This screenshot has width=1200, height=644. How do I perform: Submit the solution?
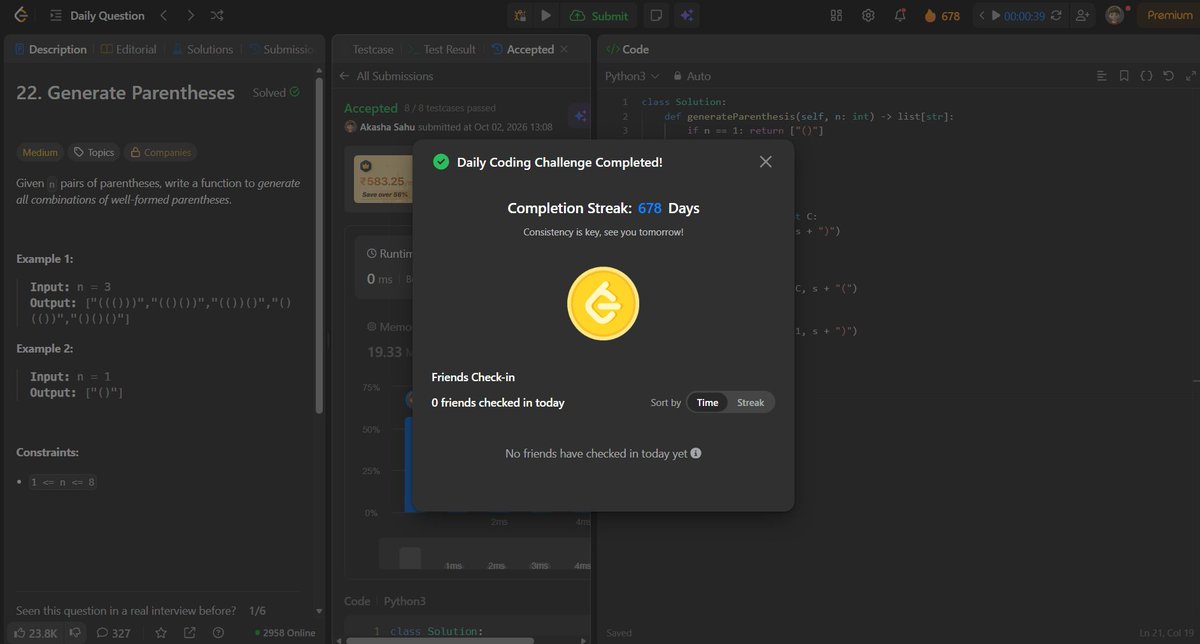pyautogui.click(x=600, y=15)
